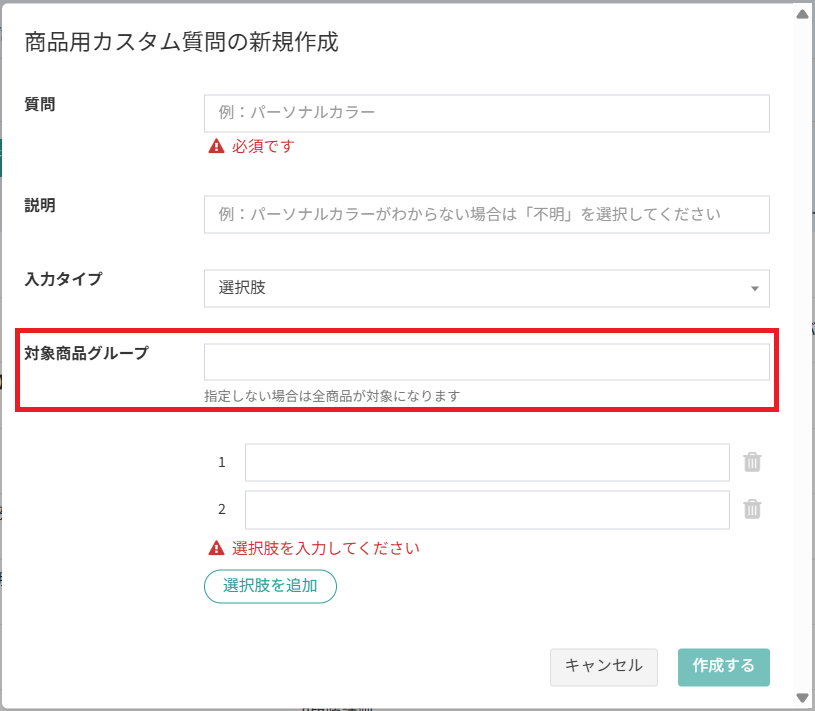Select the input box for choice 2
This screenshot has width=815, height=711.
[486, 510]
